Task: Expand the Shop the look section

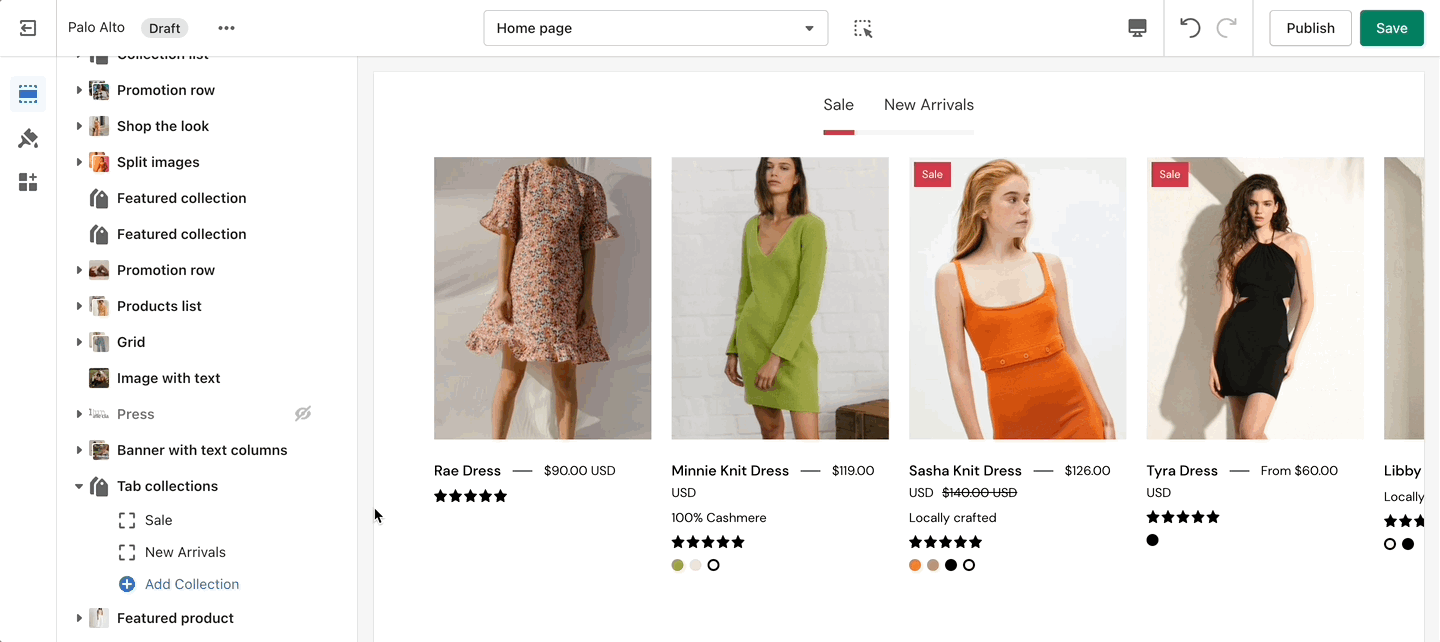Action: click(x=79, y=126)
